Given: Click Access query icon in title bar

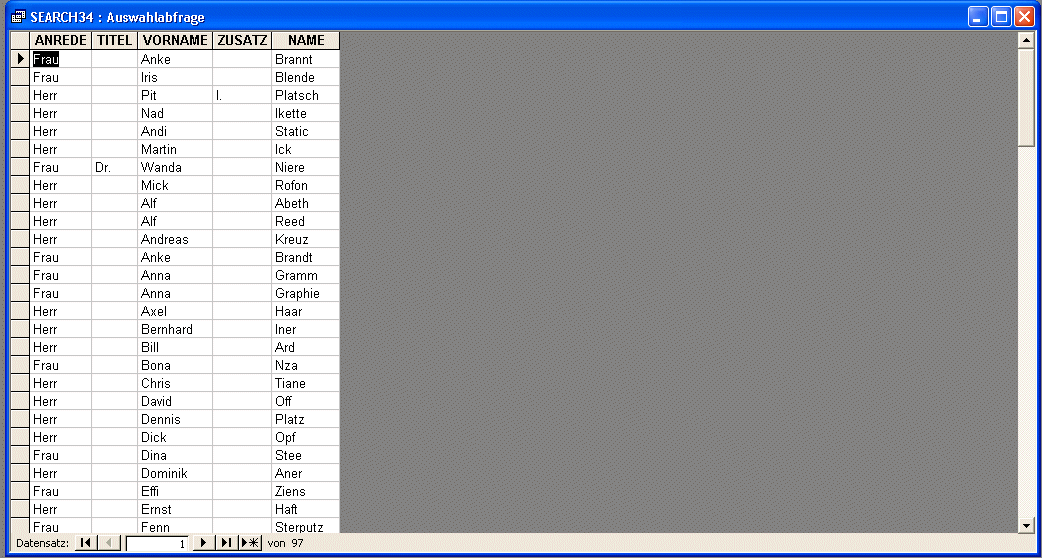Looking at the screenshot, I should (x=19, y=17).
